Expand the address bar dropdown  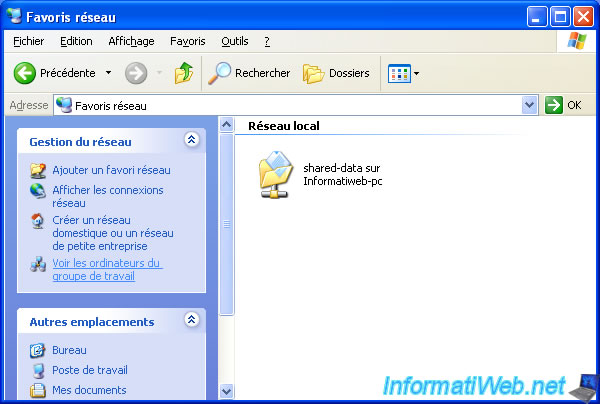click(x=530, y=105)
